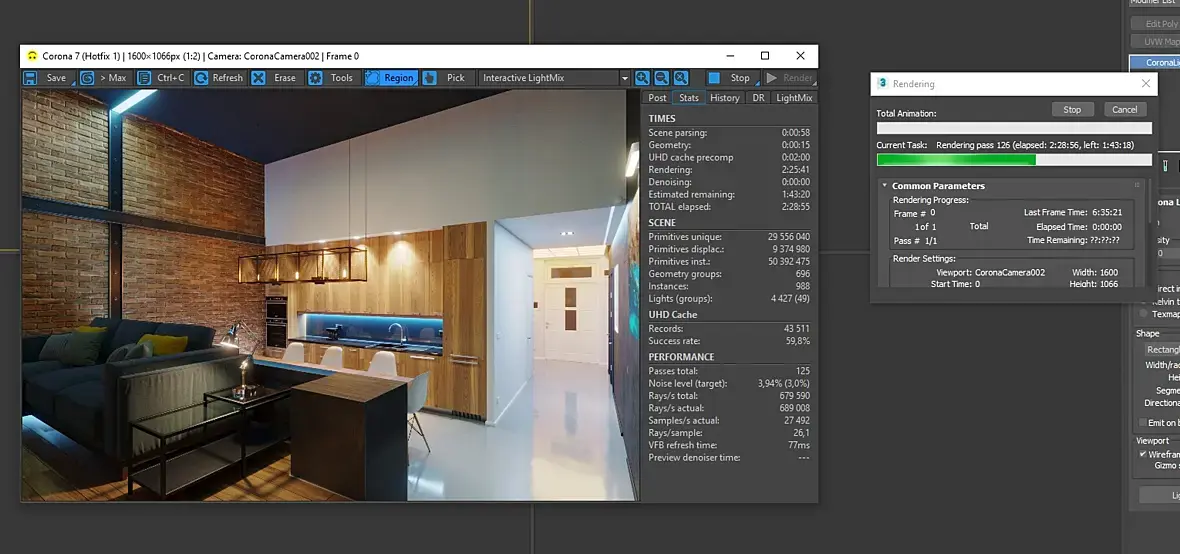
Task: Zoom out with the magnifier minus icon
Action: (x=661, y=78)
